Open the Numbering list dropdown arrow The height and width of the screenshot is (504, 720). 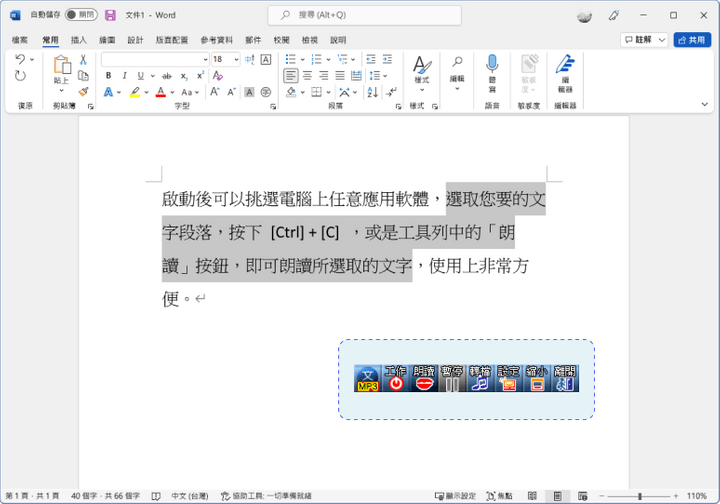click(328, 59)
